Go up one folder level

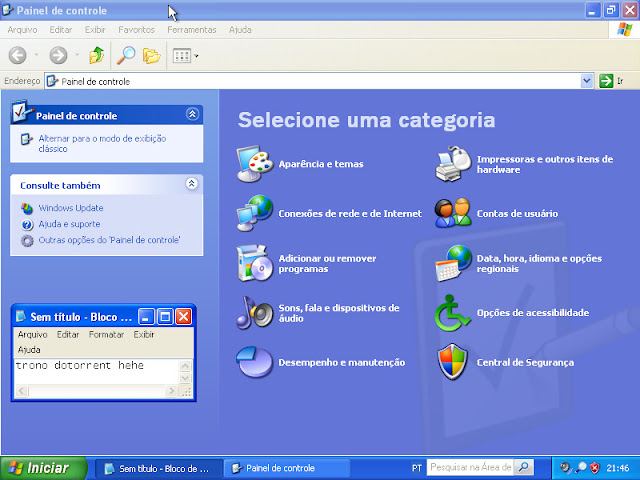[x=97, y=56]
